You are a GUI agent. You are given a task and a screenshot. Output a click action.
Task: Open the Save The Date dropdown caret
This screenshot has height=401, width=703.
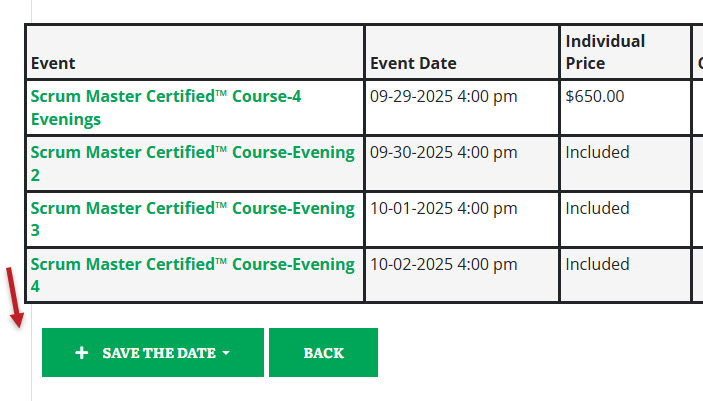coord(226,353)
